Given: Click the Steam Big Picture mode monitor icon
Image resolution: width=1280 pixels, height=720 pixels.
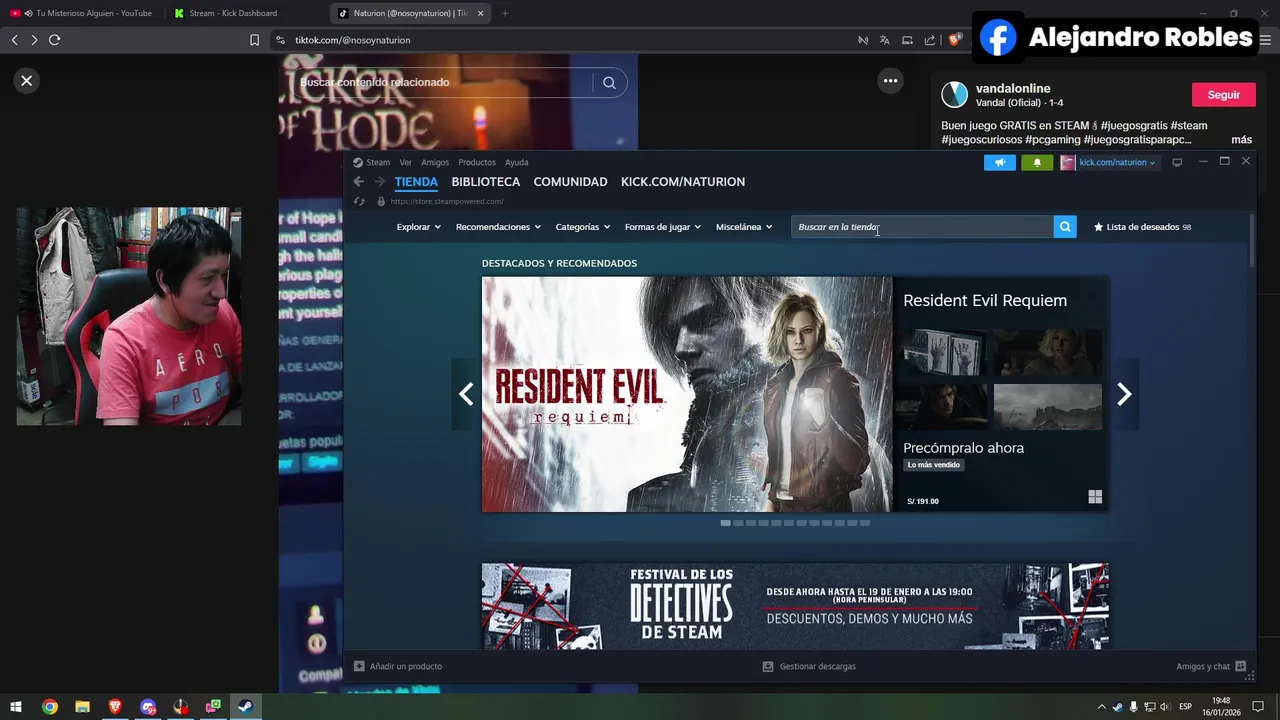Looking at the screenshot, I should [1177, 163].
